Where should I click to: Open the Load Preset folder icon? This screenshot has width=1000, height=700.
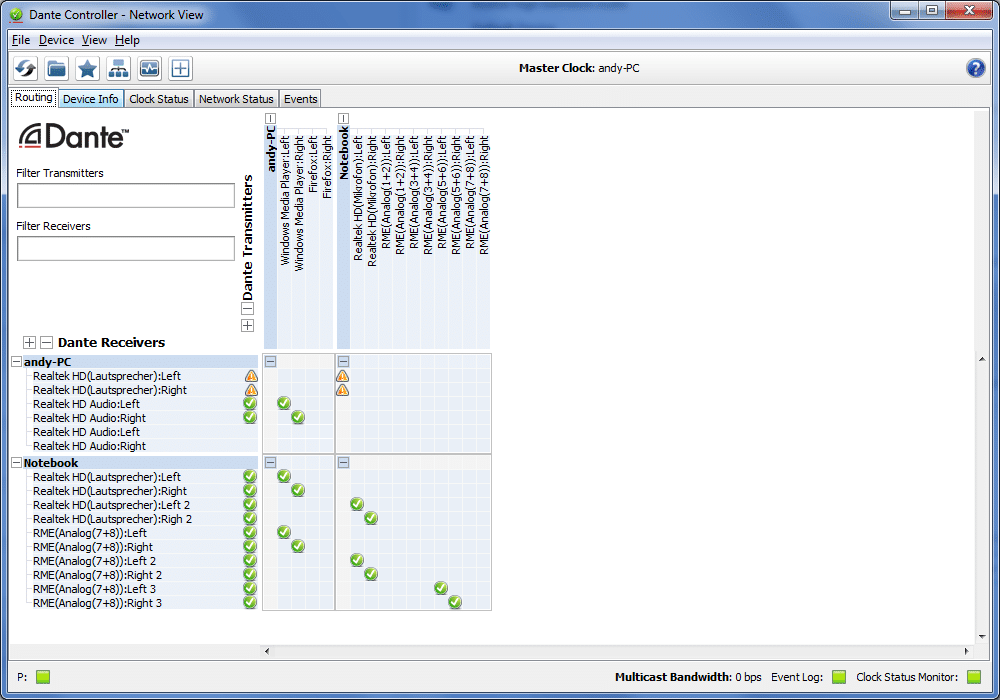[x=57, y=69]
